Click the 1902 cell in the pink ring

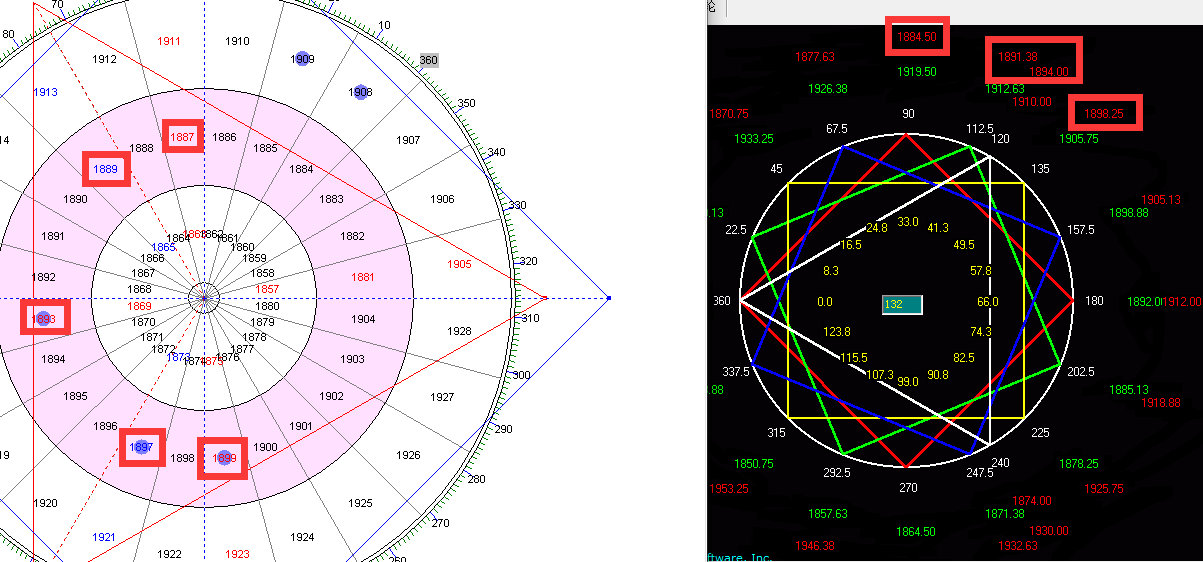click(x=331, y=396)
